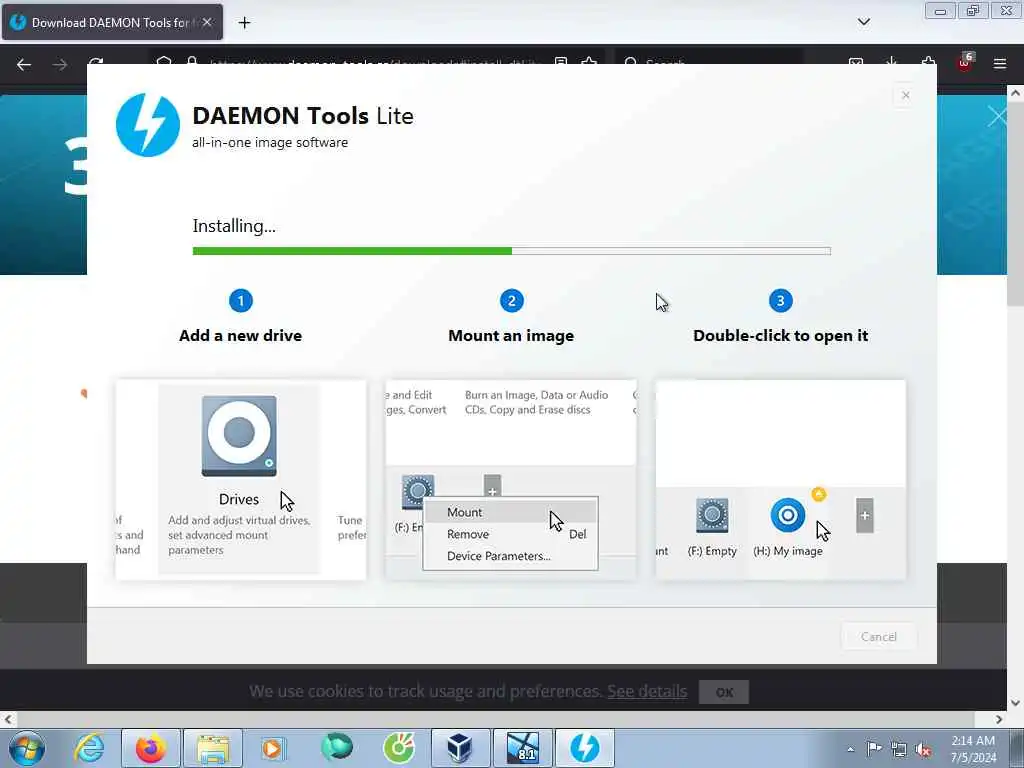The height and width of the screenshot is (768, 1024).
Task: Click the horizontal scrollbar left arrow
Action: 7,720
